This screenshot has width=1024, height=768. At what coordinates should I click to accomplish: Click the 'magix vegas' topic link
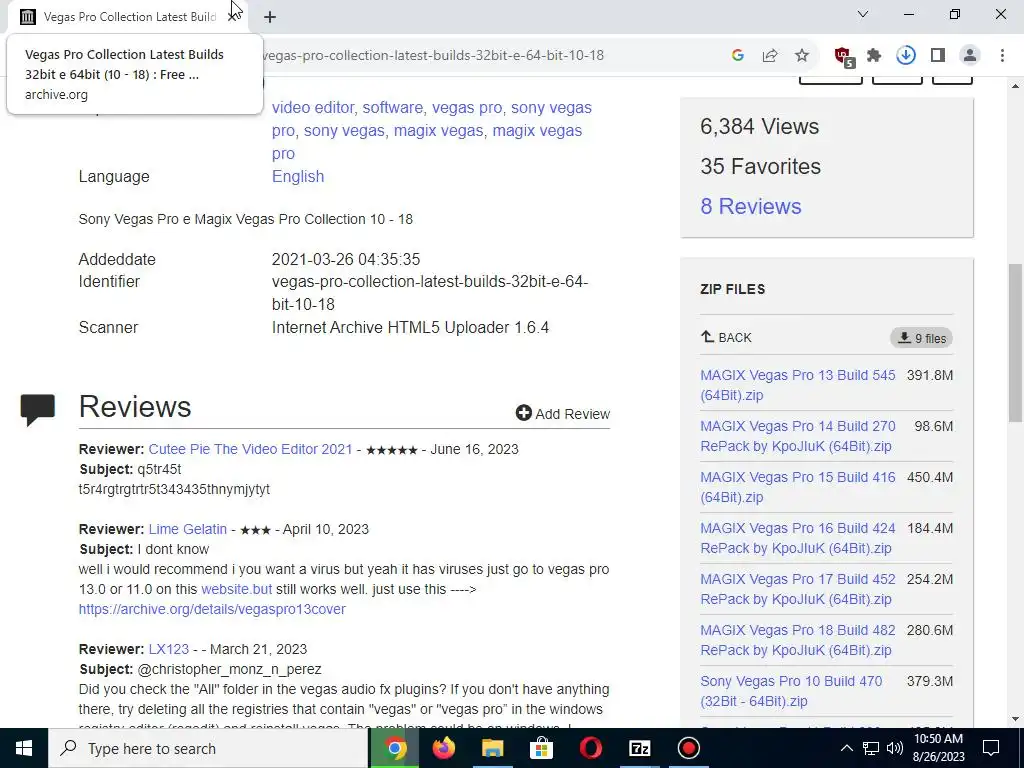pos(438,131)
